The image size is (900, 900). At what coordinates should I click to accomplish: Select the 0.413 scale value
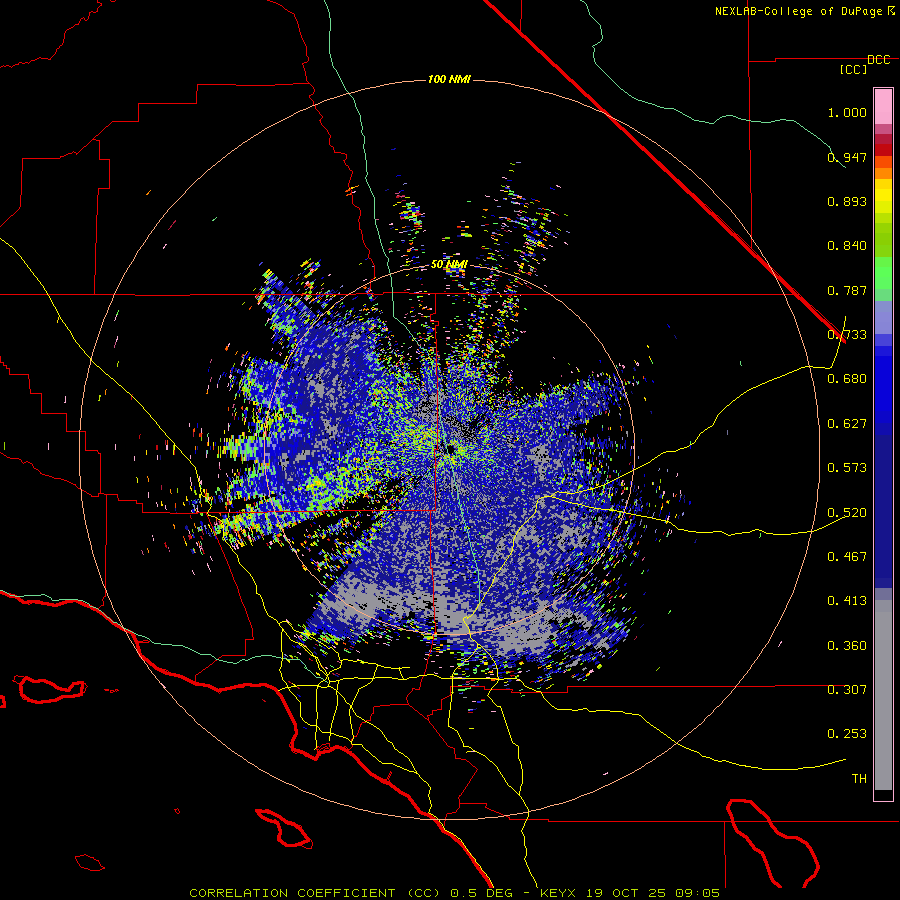(x=847, y=601)
